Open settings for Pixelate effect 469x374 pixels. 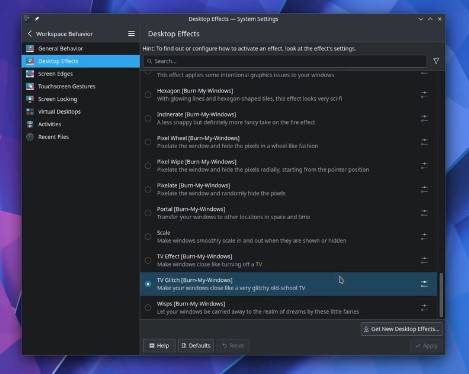(x=424, y=189)
